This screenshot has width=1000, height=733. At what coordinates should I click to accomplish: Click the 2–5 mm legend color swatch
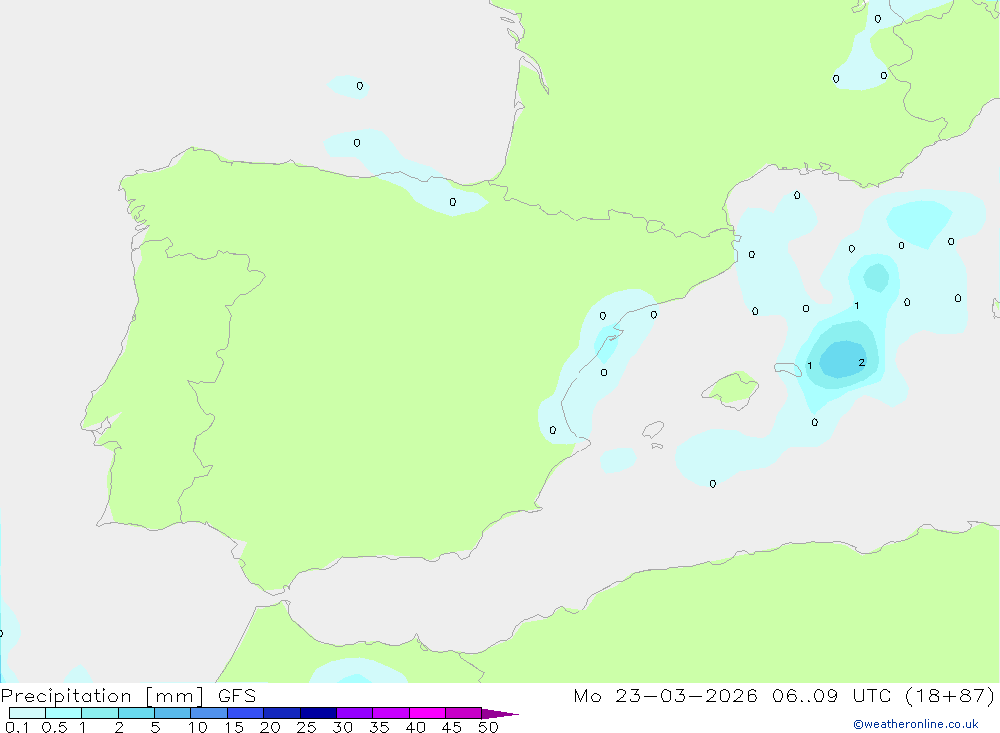pyautogui.click(x=136, y=713)
